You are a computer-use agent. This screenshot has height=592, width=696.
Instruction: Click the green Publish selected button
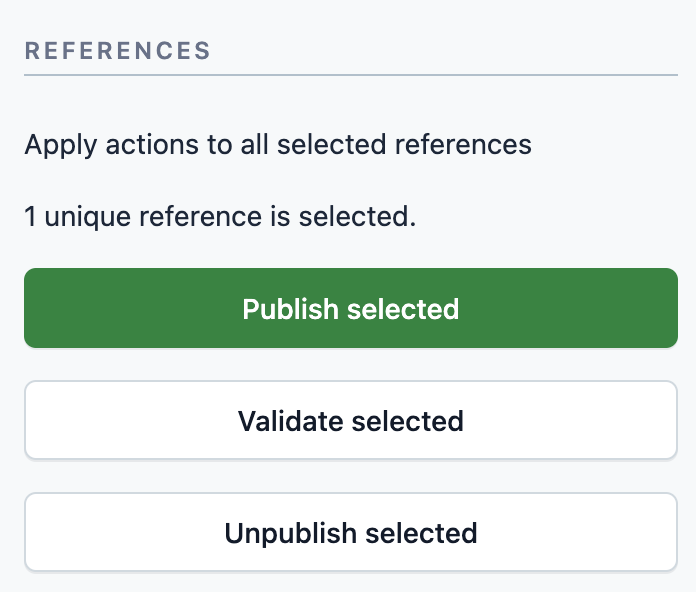[x=350, y=308]
